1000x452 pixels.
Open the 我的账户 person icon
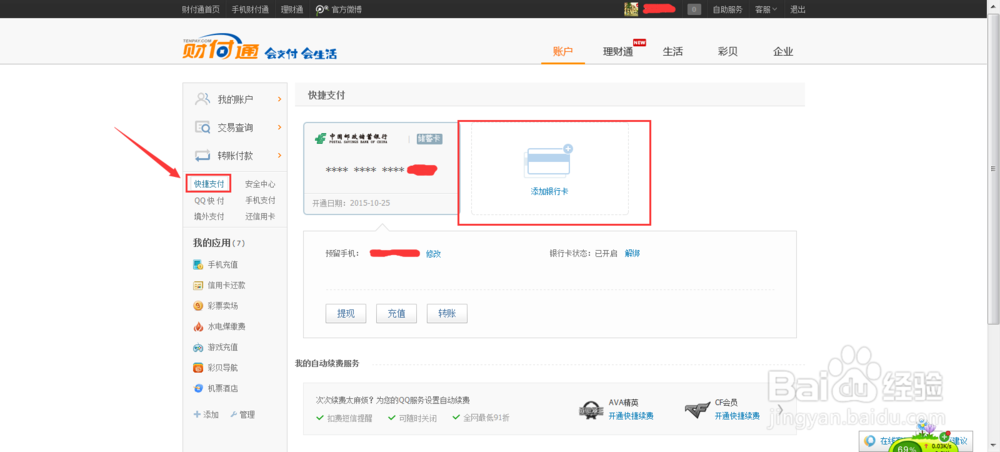pos(203,99)
